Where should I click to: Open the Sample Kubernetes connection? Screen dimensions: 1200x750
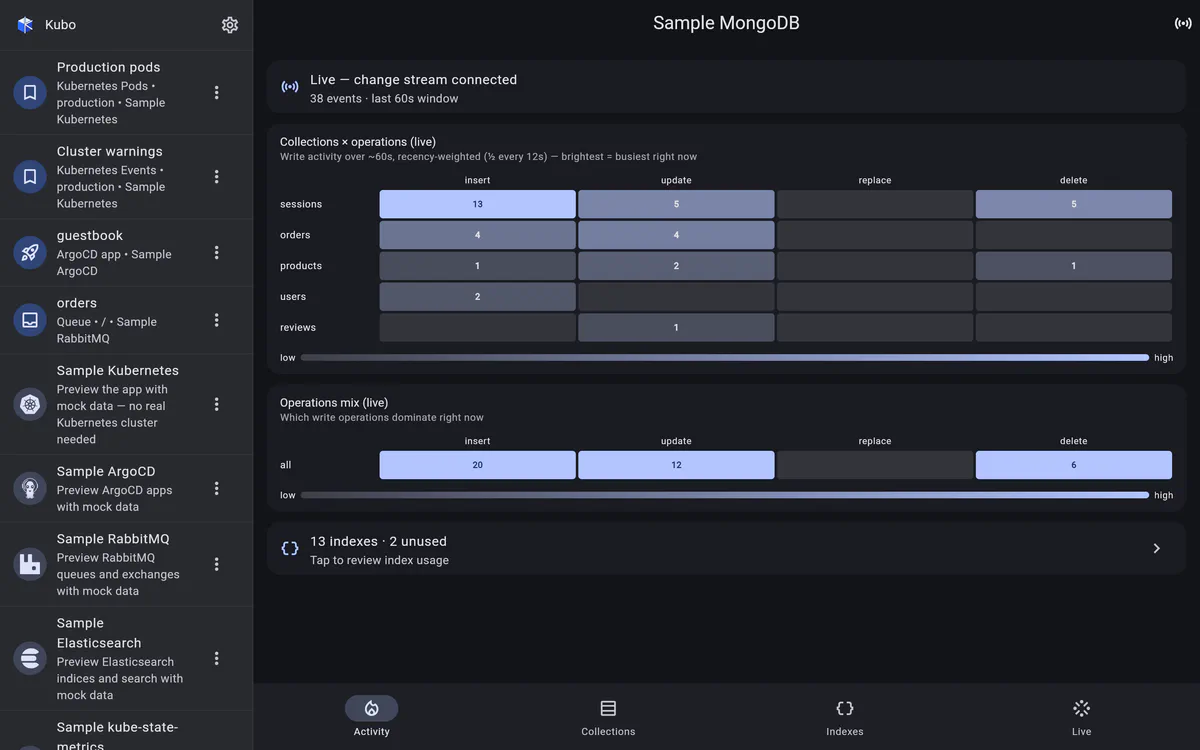pyautogui.click(x=126, y=404)
